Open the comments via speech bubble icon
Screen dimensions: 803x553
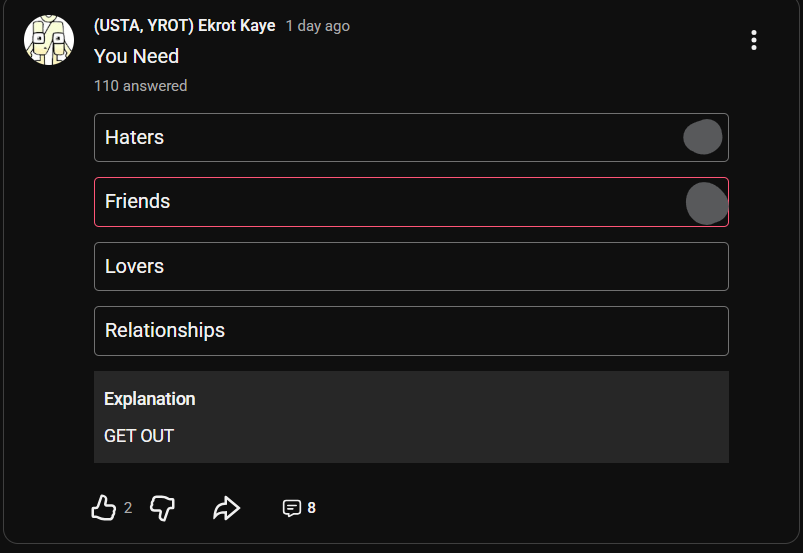(291, 508)
